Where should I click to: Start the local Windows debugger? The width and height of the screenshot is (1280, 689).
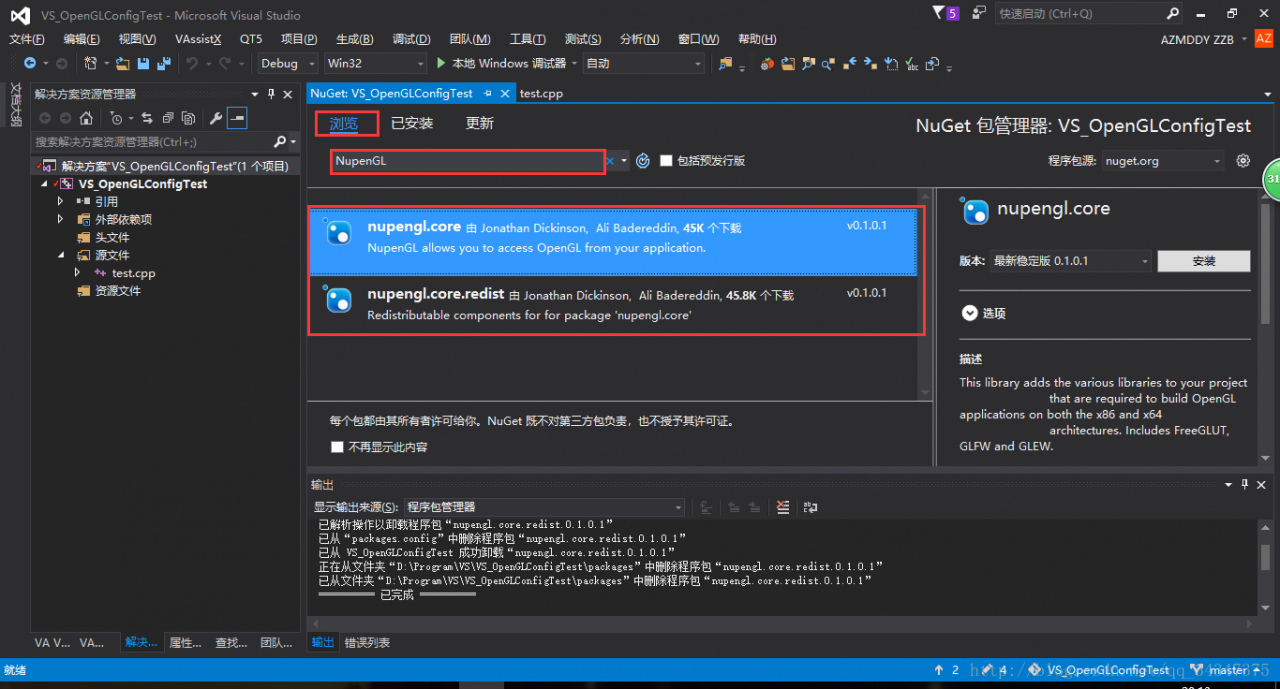click(x=501, y=64)
